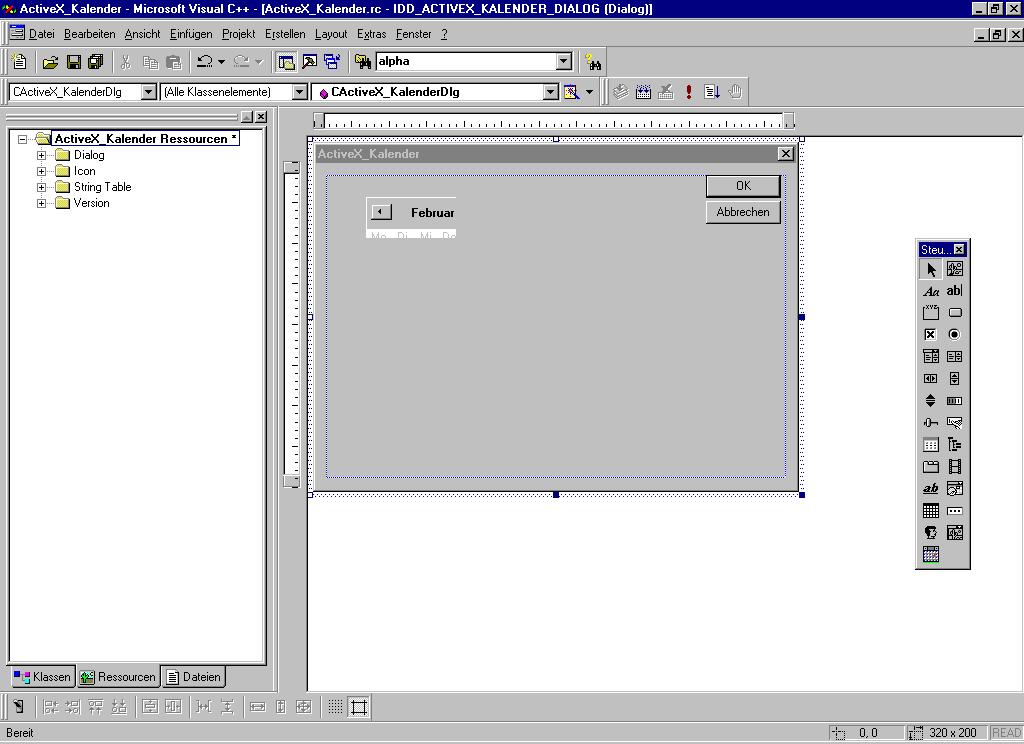Select the Static Text control tool
Screen dimensions: 1024x744
(x=931, y=291)
